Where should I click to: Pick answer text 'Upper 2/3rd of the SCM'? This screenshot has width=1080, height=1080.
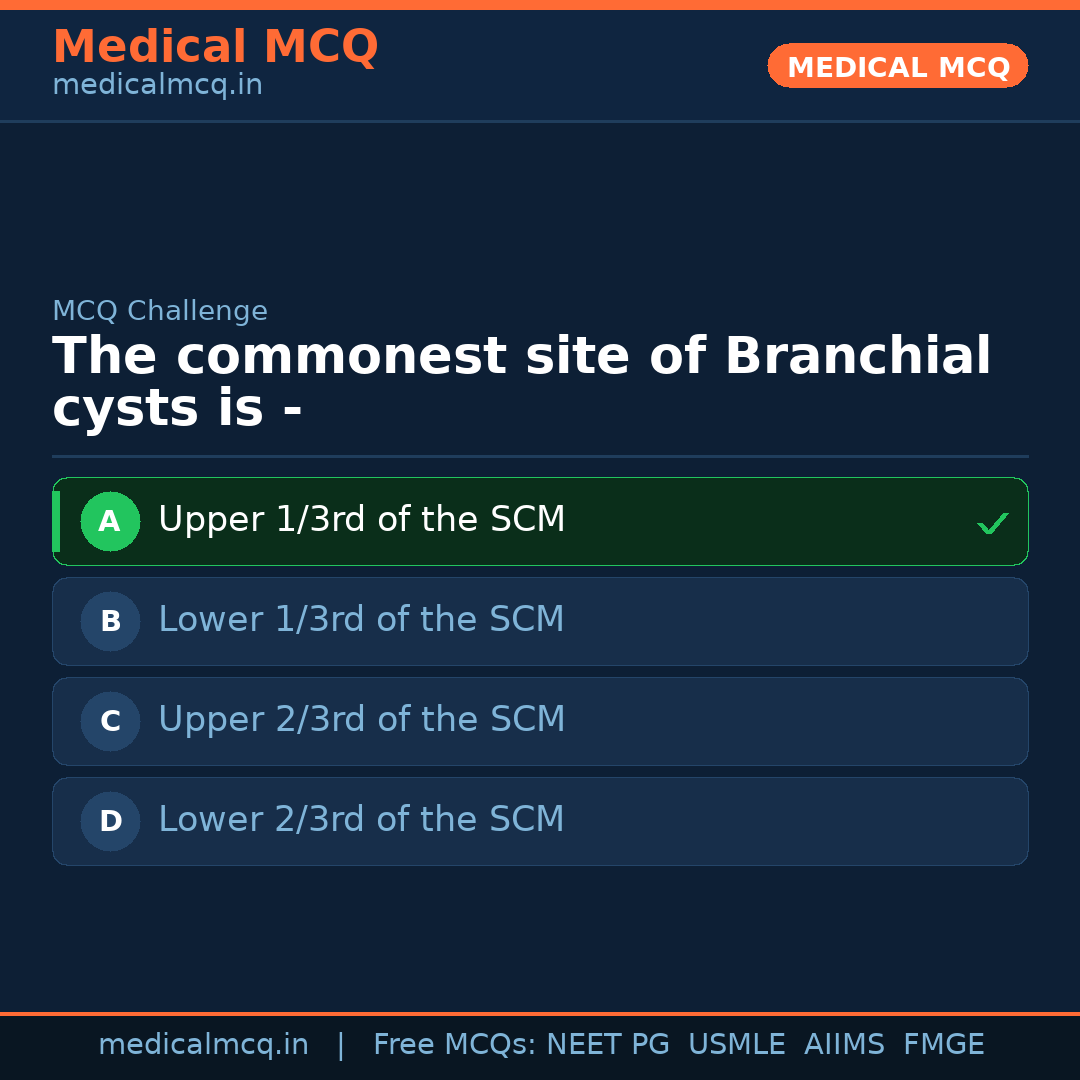click(361, 720)
